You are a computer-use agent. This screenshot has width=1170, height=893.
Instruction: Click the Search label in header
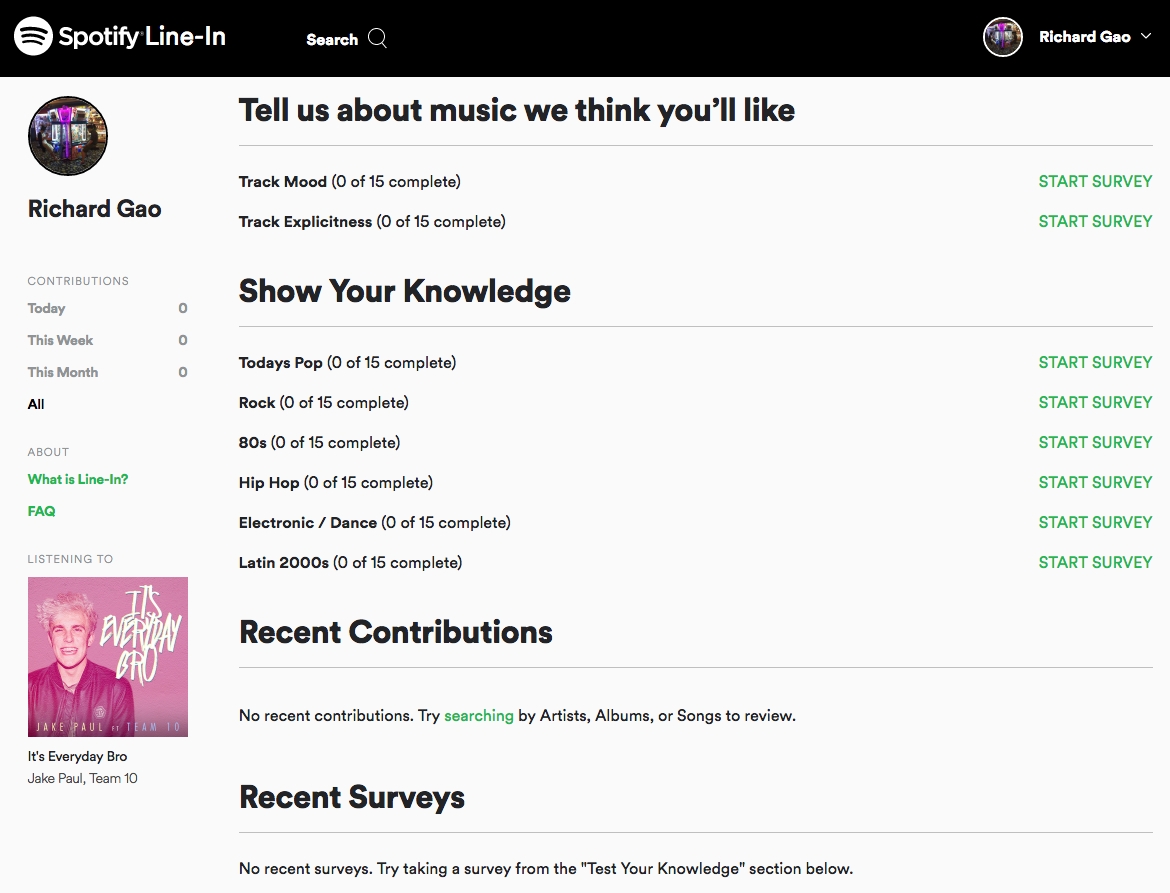(332, 40)
